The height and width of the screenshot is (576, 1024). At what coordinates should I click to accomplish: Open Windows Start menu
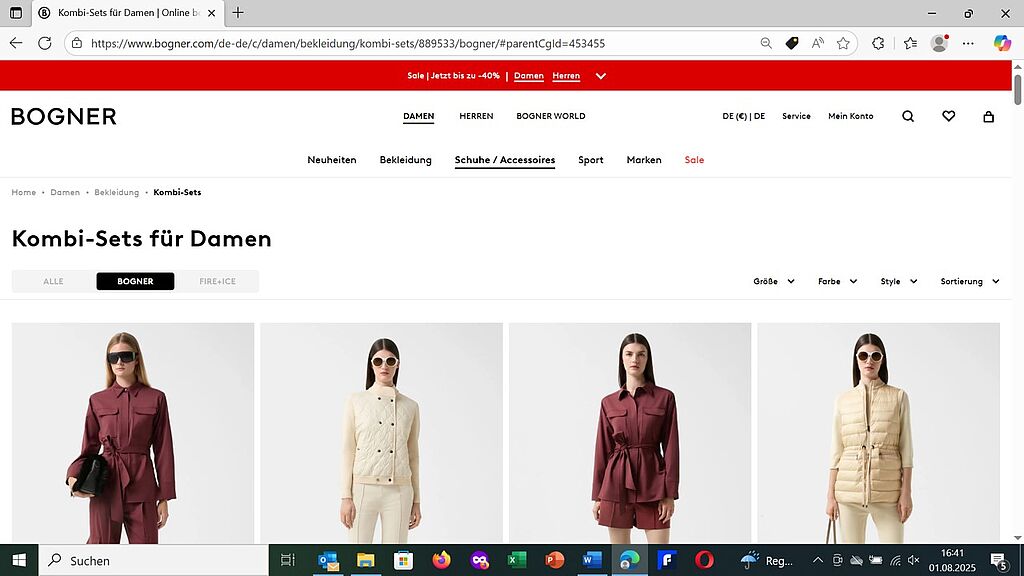point(19,560)
